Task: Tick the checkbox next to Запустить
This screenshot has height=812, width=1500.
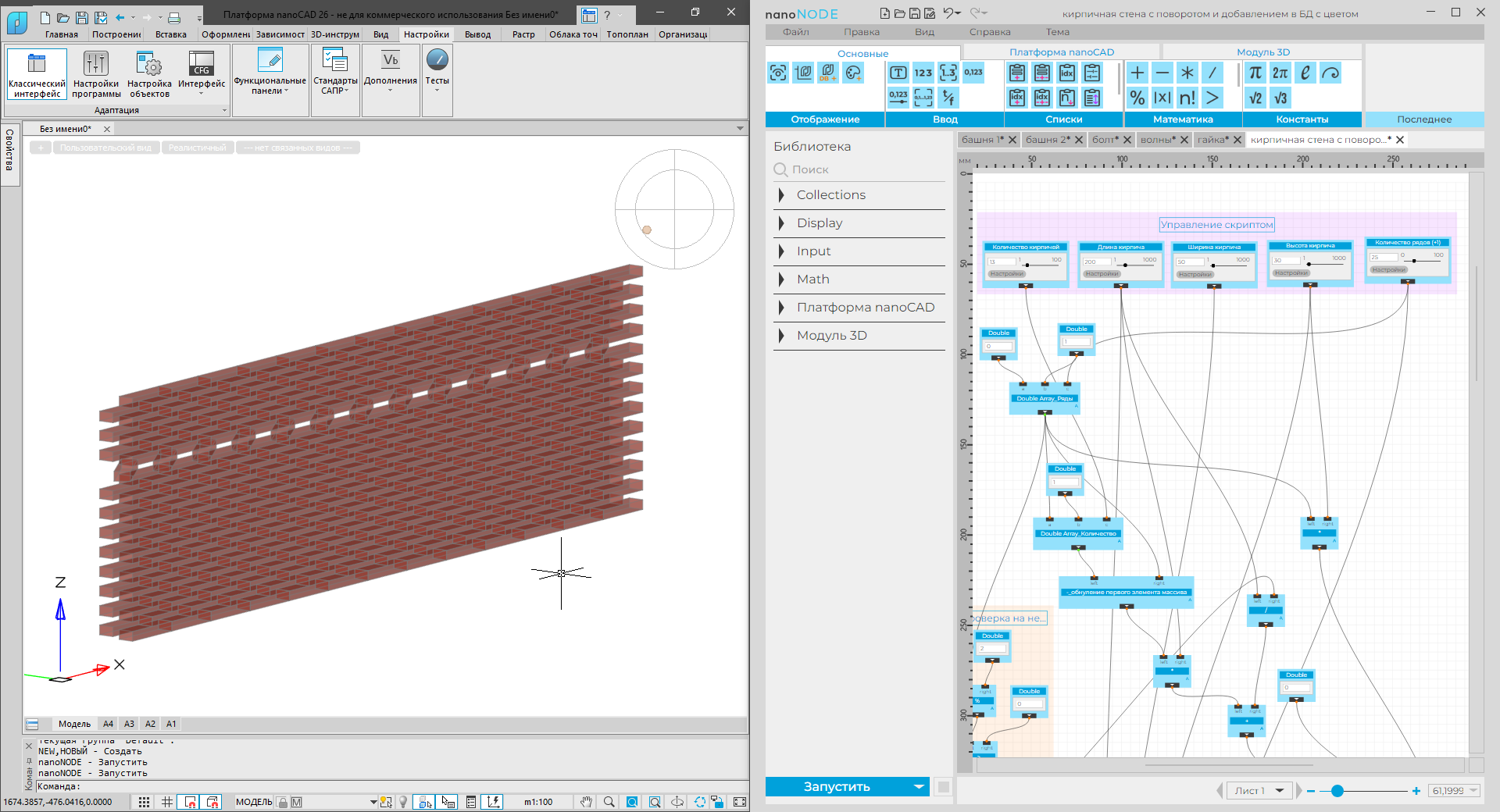Action: click(x=943, y=787)
